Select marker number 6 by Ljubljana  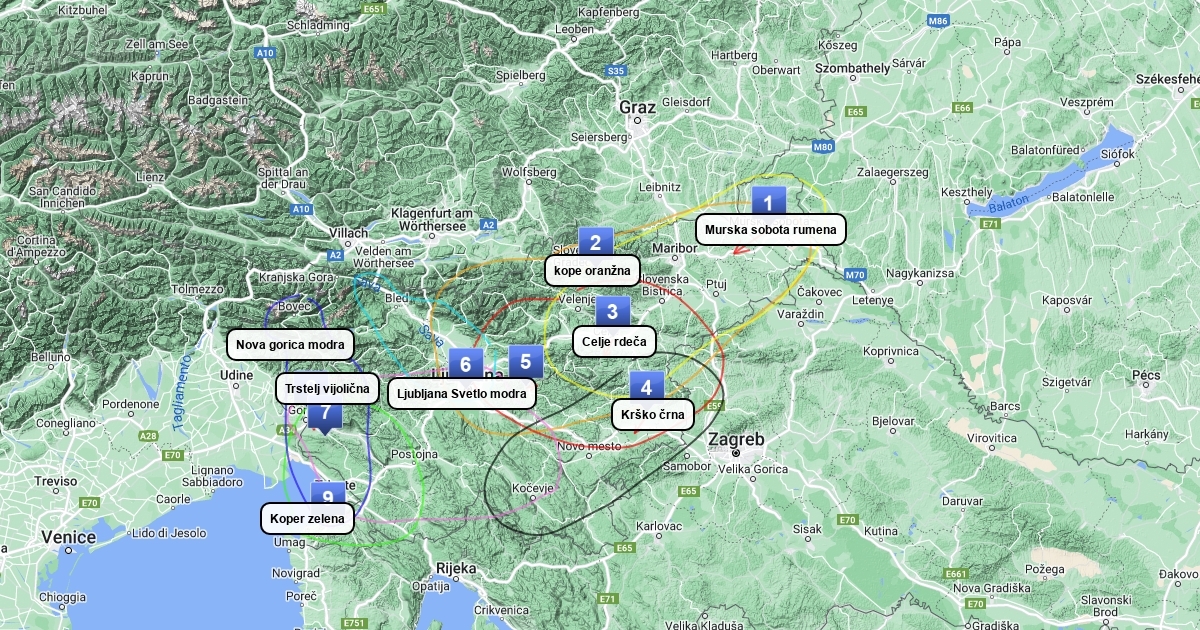click(x=465, y=364)
